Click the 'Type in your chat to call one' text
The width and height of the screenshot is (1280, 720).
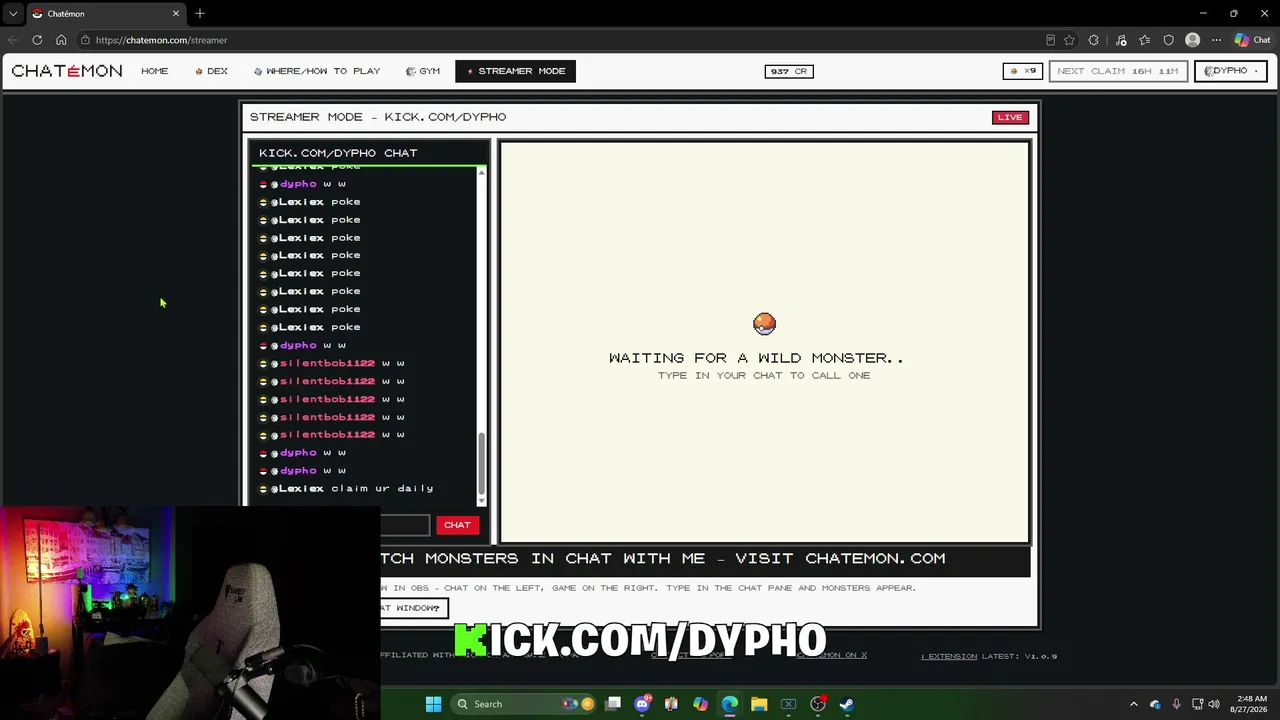(764, 375)
